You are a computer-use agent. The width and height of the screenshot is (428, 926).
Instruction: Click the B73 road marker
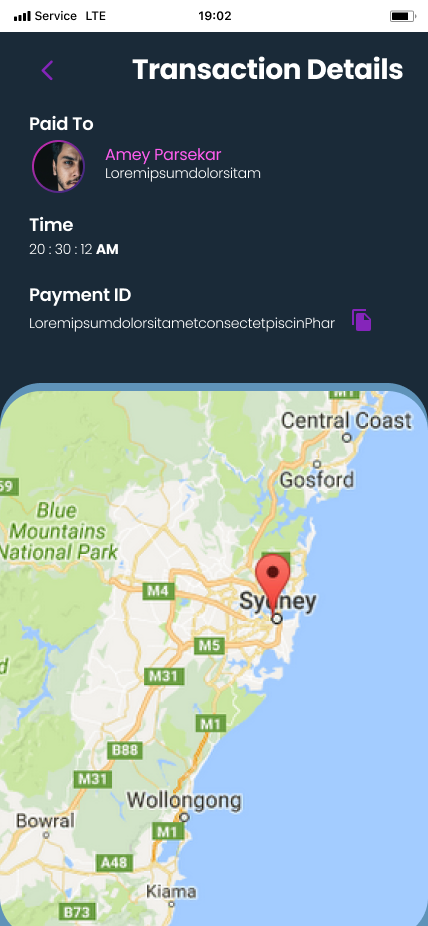coord(77,912)
